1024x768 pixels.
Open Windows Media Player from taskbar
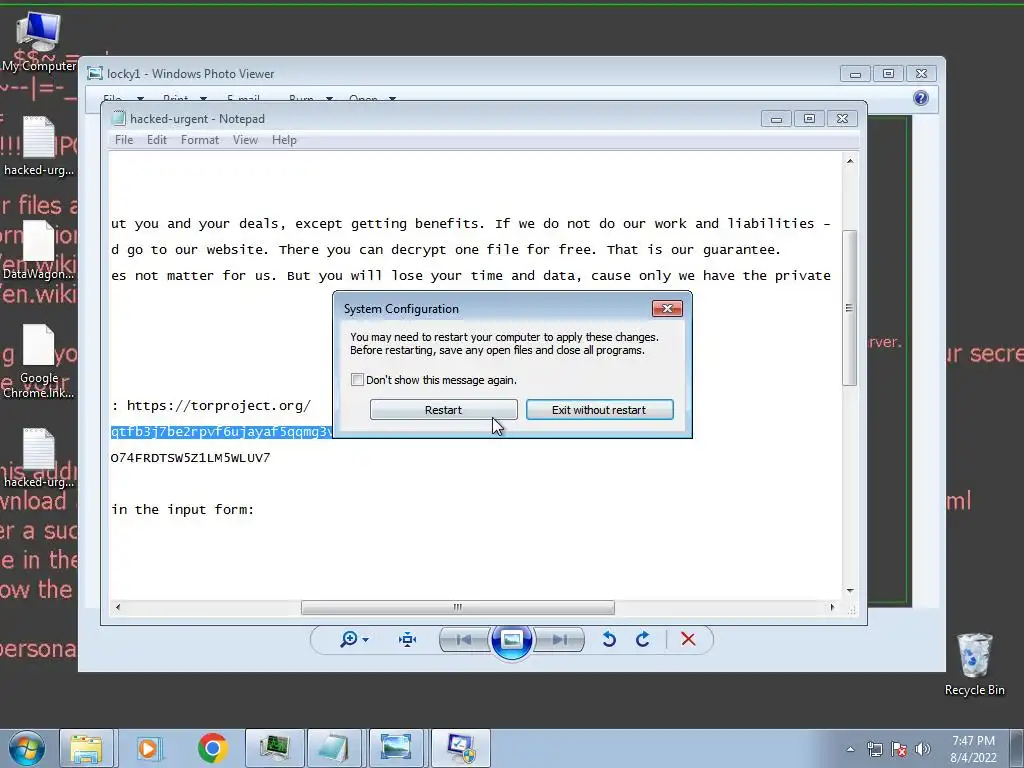(148, 748)
